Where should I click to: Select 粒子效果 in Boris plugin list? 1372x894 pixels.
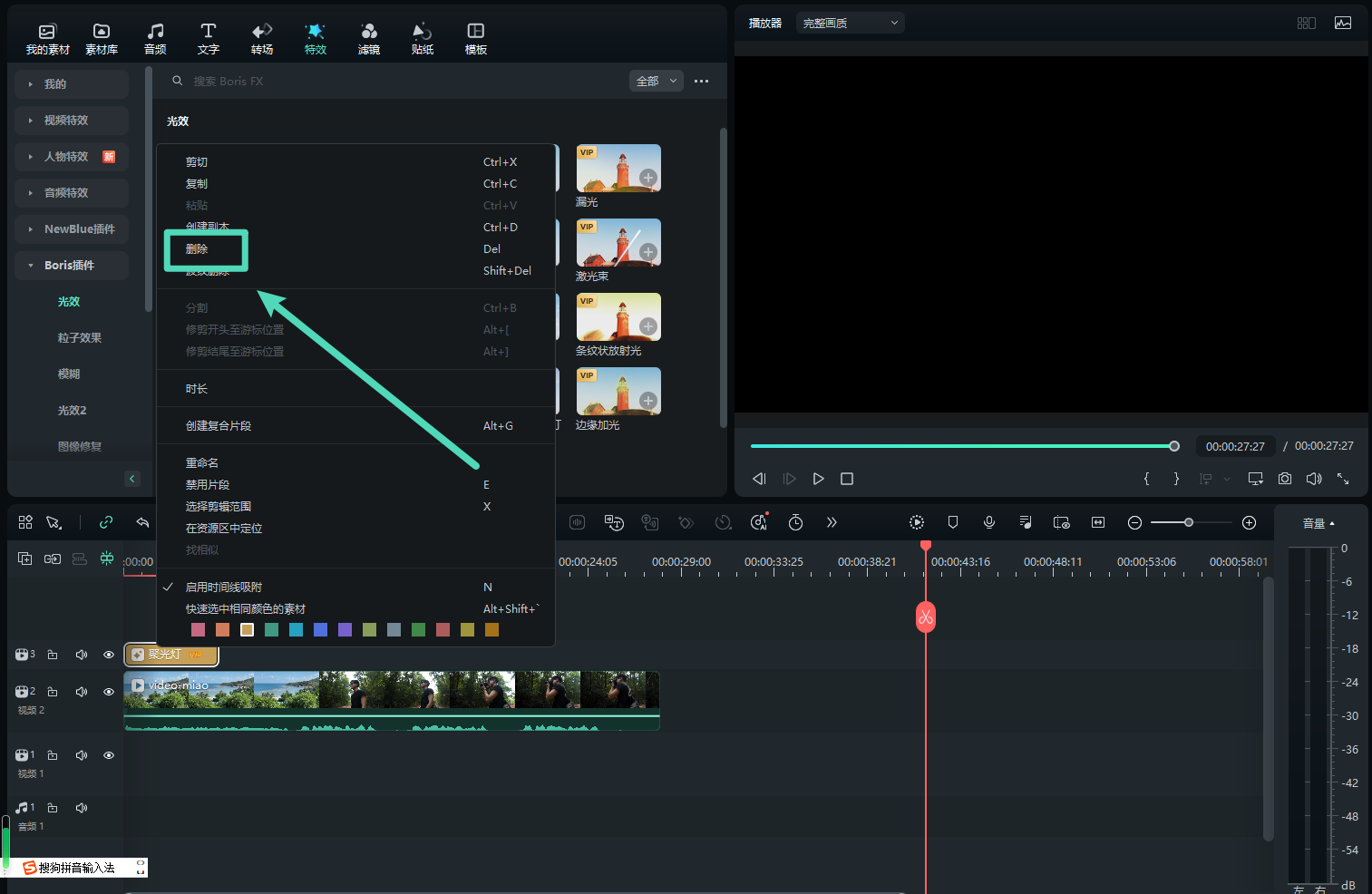coord(80,338)
